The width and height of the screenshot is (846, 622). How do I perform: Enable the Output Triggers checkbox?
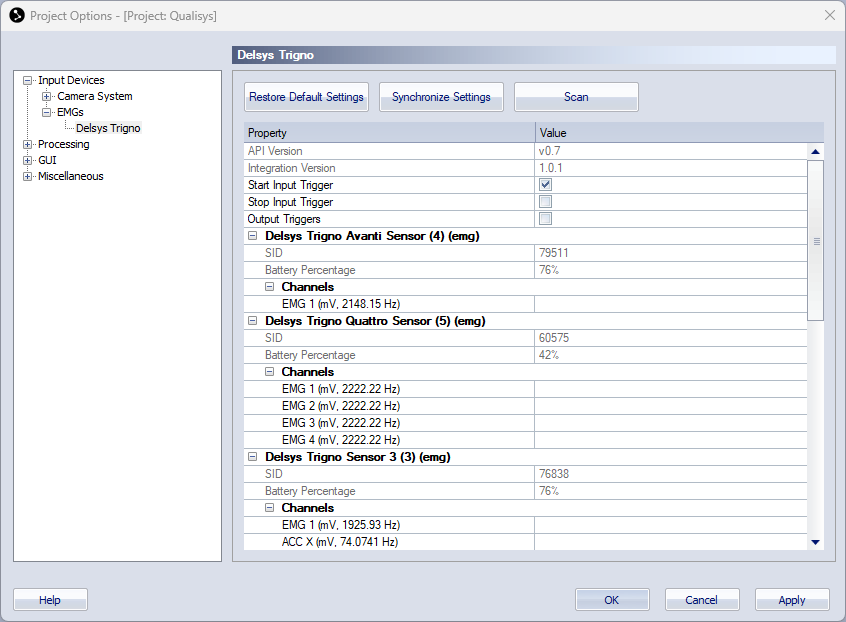coord(545,219)
